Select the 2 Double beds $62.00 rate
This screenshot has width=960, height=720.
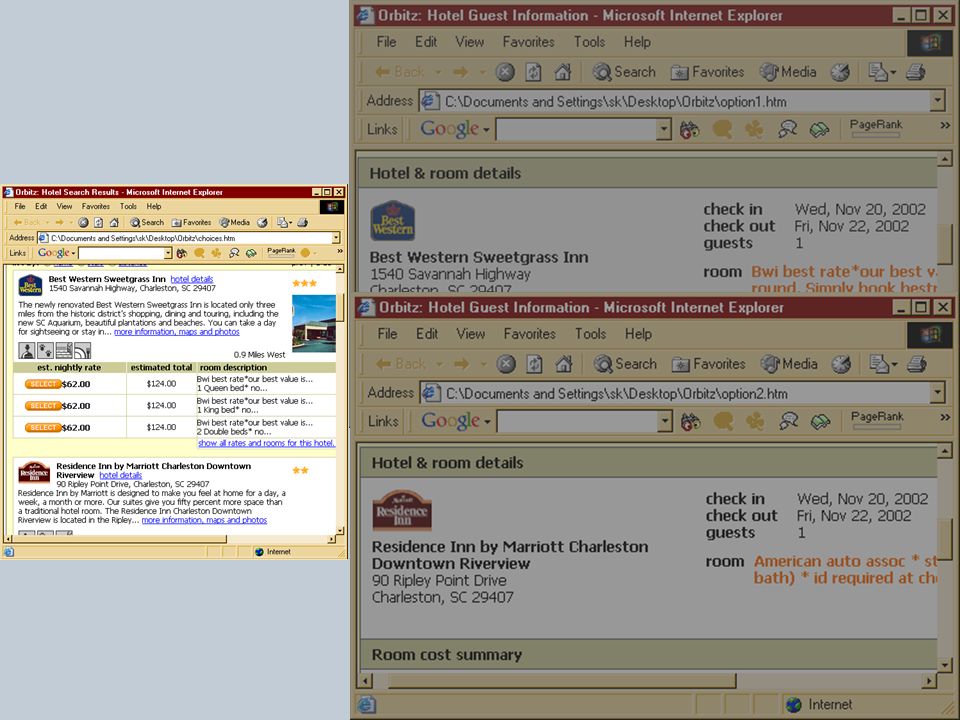pyautogui.click(x=43, y=427)
